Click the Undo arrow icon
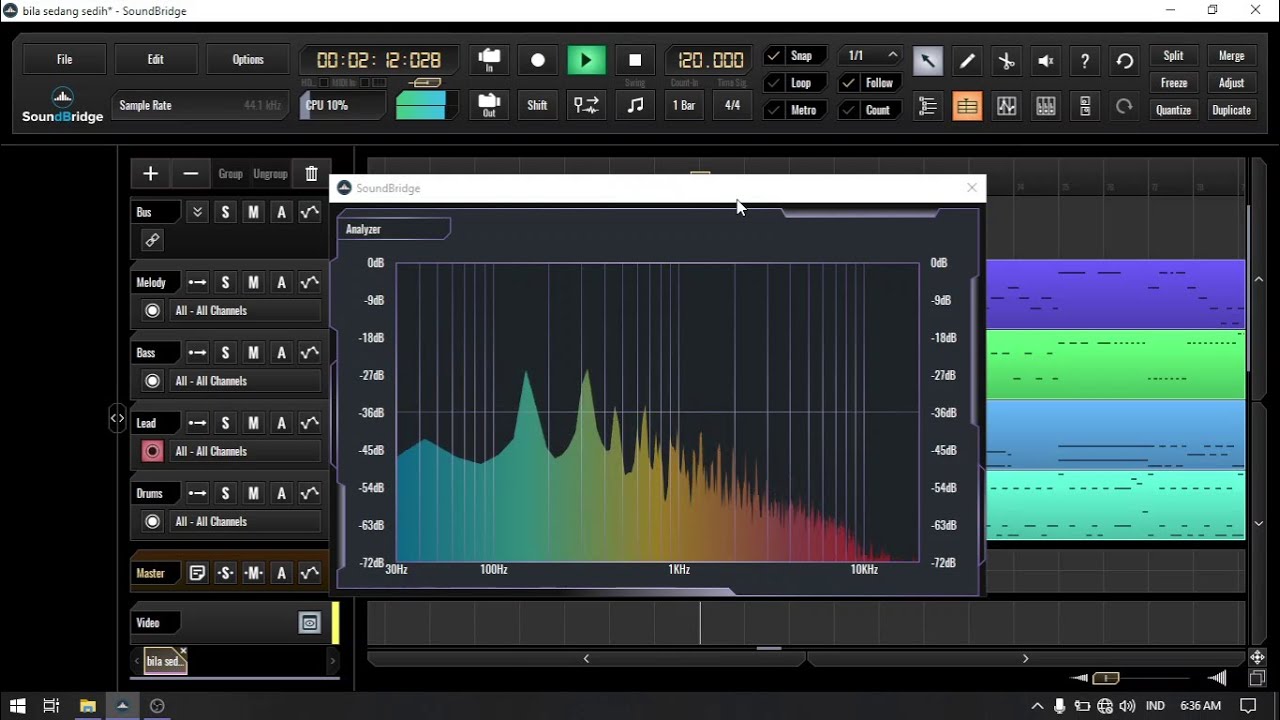 pyautogui.click(x=1124, y=61)
